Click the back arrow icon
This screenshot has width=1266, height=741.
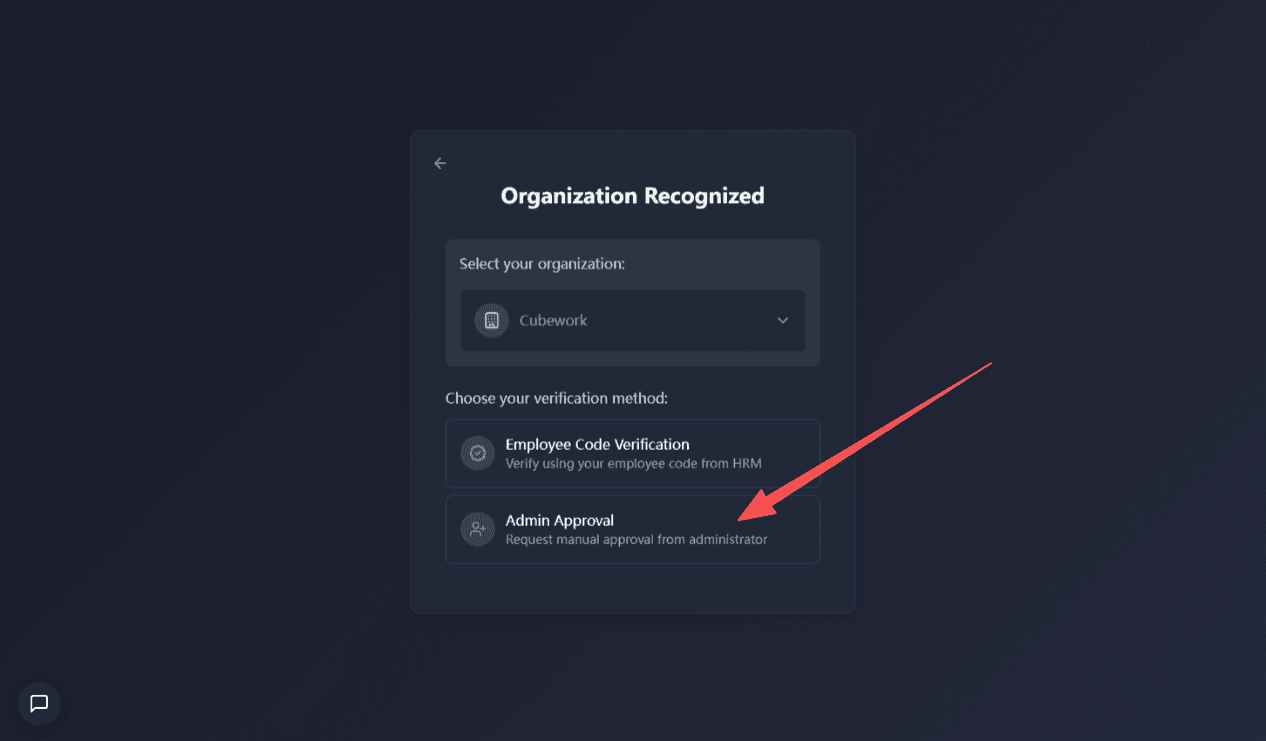click(440, 163)
